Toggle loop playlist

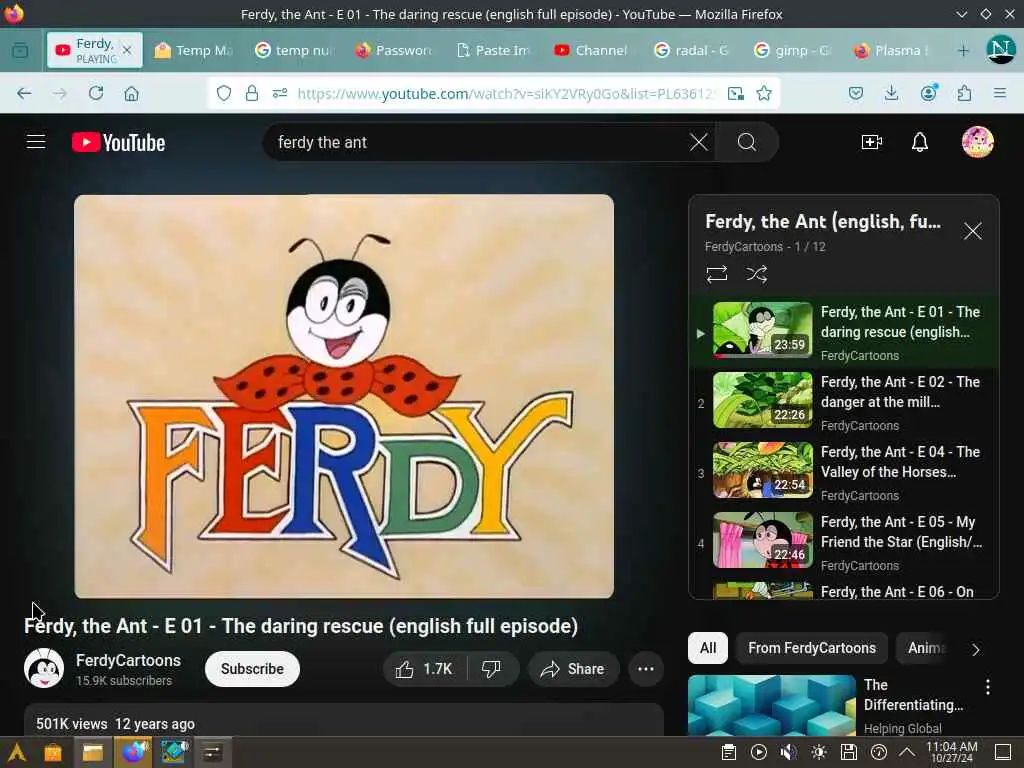point(716,274)
